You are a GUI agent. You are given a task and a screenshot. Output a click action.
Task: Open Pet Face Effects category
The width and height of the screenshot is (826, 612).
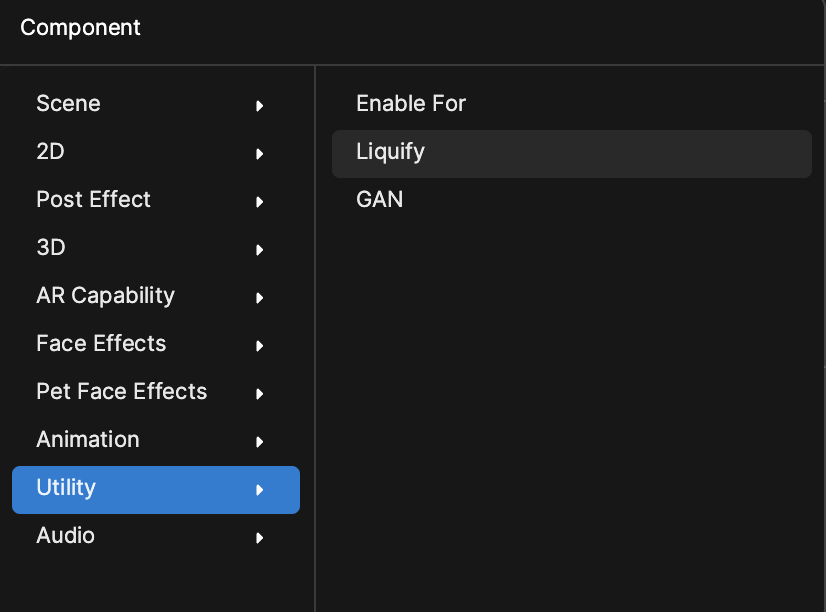(x=156, y=391)
